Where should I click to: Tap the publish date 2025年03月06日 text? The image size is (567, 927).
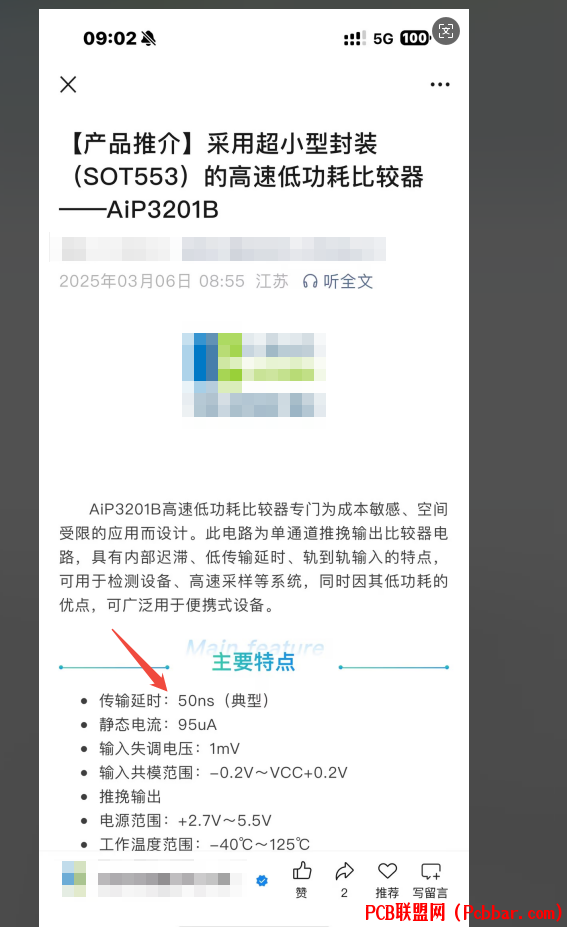(125, 281)
